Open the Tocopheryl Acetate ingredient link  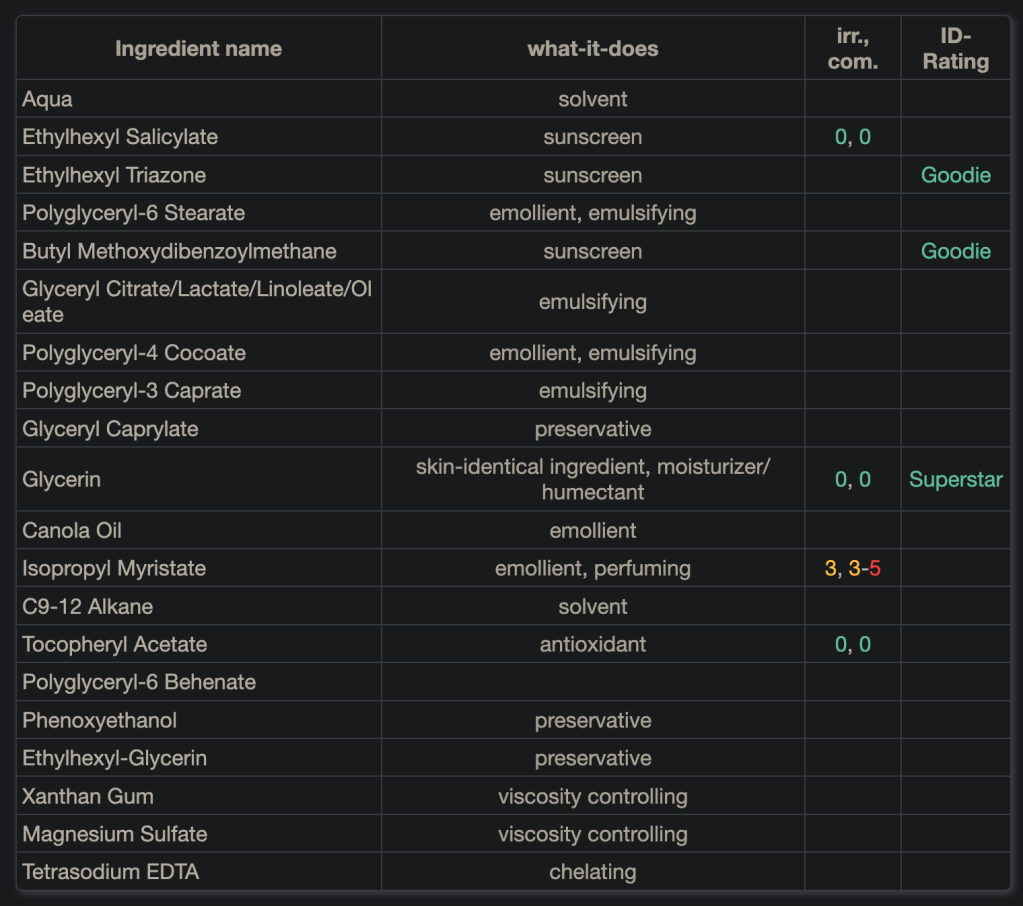(x=114, y=644)
